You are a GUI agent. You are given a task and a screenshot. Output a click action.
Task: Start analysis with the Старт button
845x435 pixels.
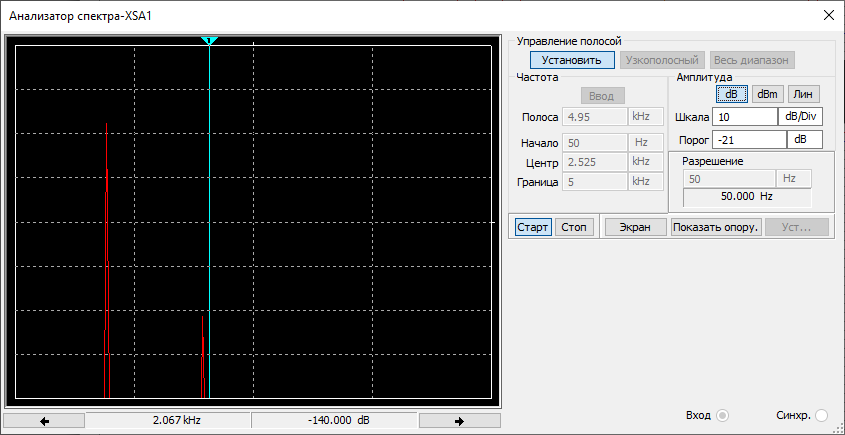533,227
